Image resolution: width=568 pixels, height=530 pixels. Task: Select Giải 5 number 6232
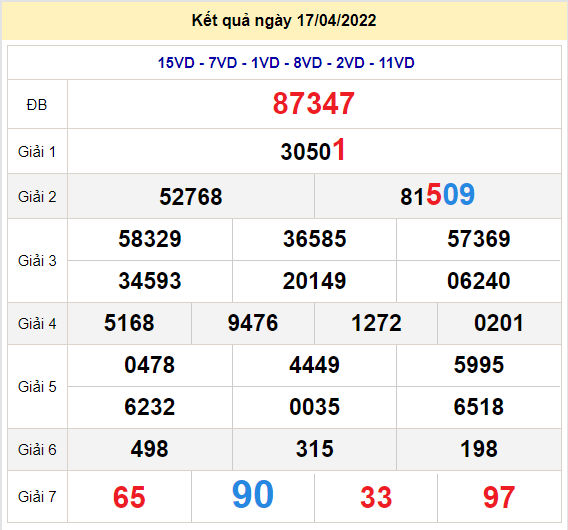pos(150,407)
